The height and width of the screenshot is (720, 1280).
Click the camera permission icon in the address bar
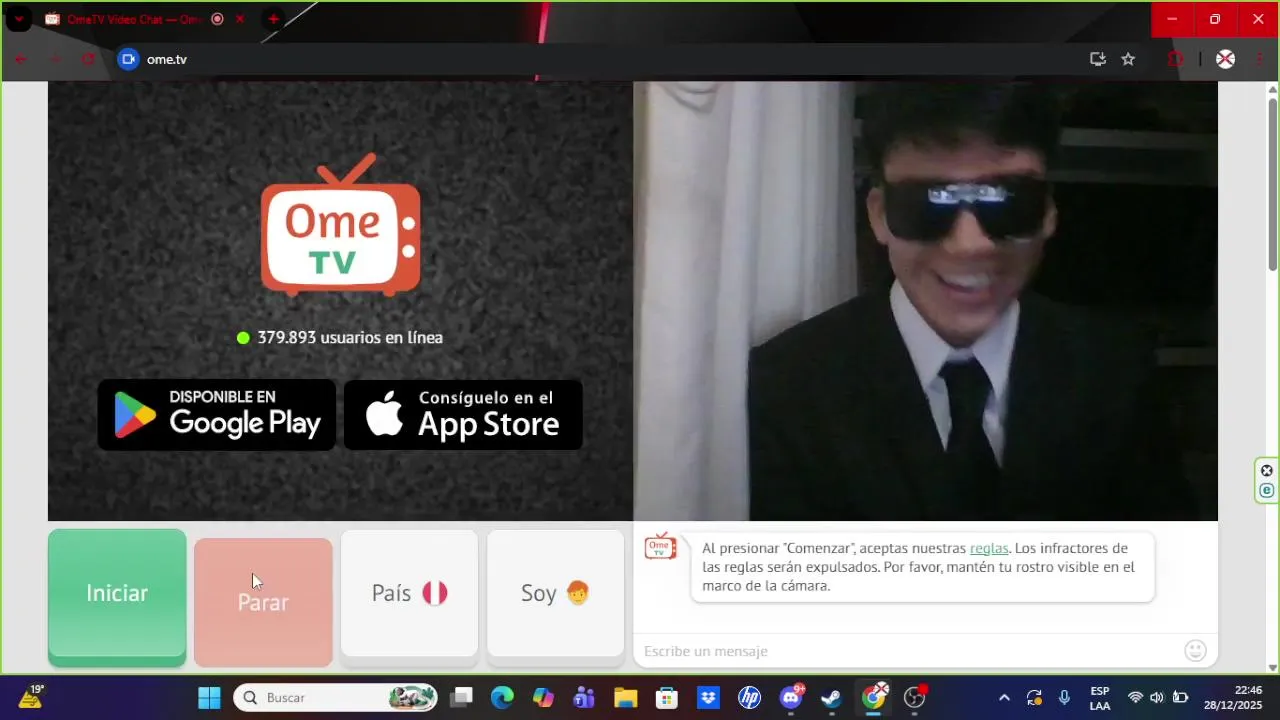click(128, 59)
